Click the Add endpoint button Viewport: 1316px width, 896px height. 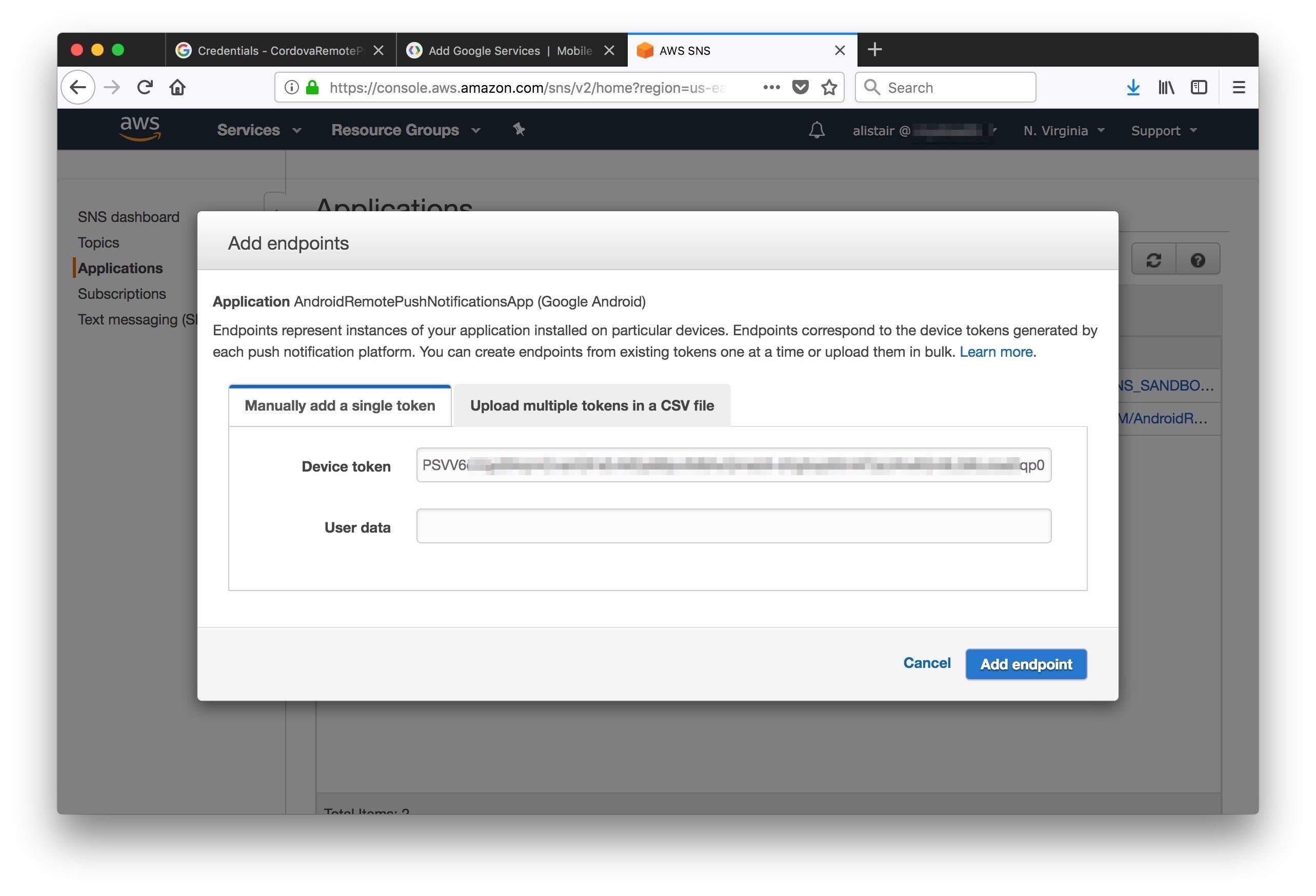coord(1026,664)
